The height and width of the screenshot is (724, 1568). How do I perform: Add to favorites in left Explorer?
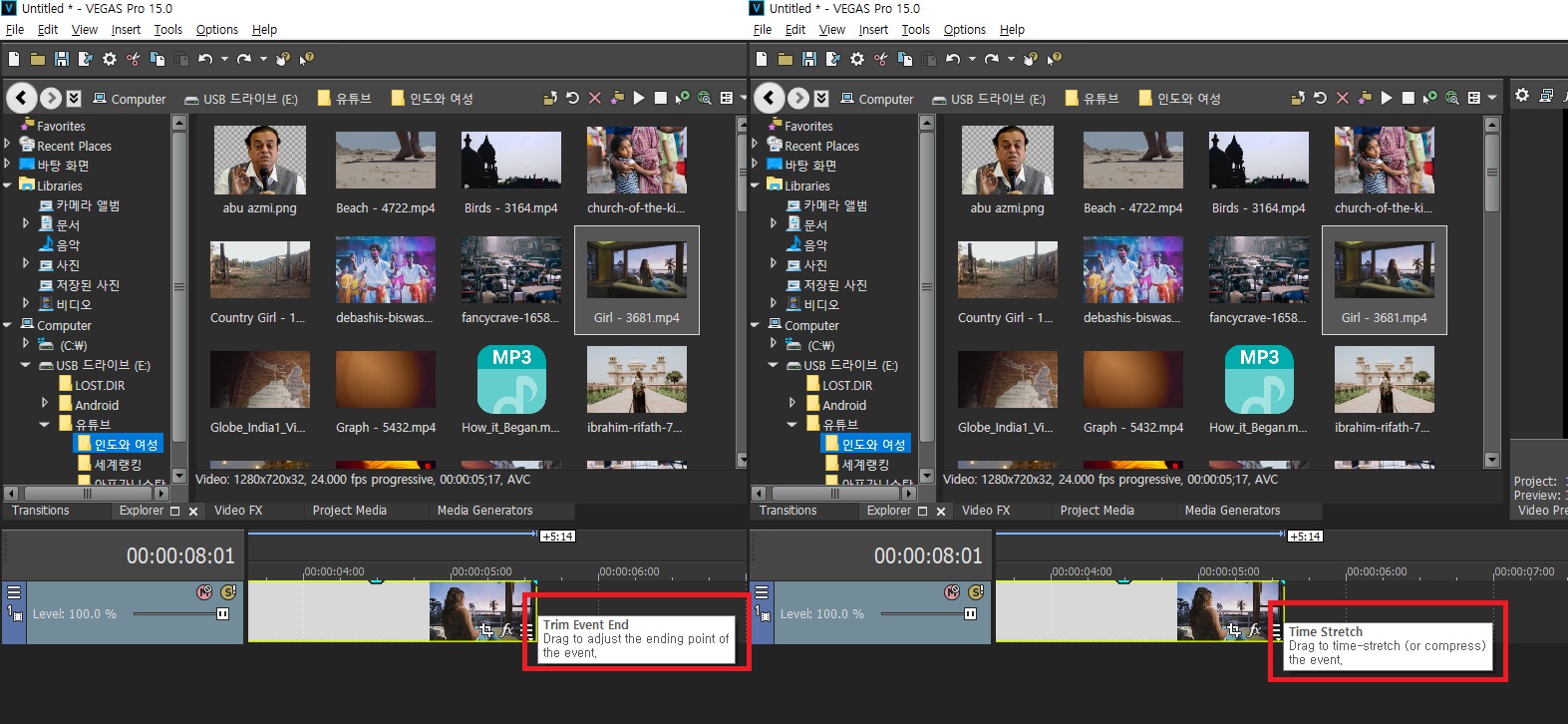click(617, 98)
